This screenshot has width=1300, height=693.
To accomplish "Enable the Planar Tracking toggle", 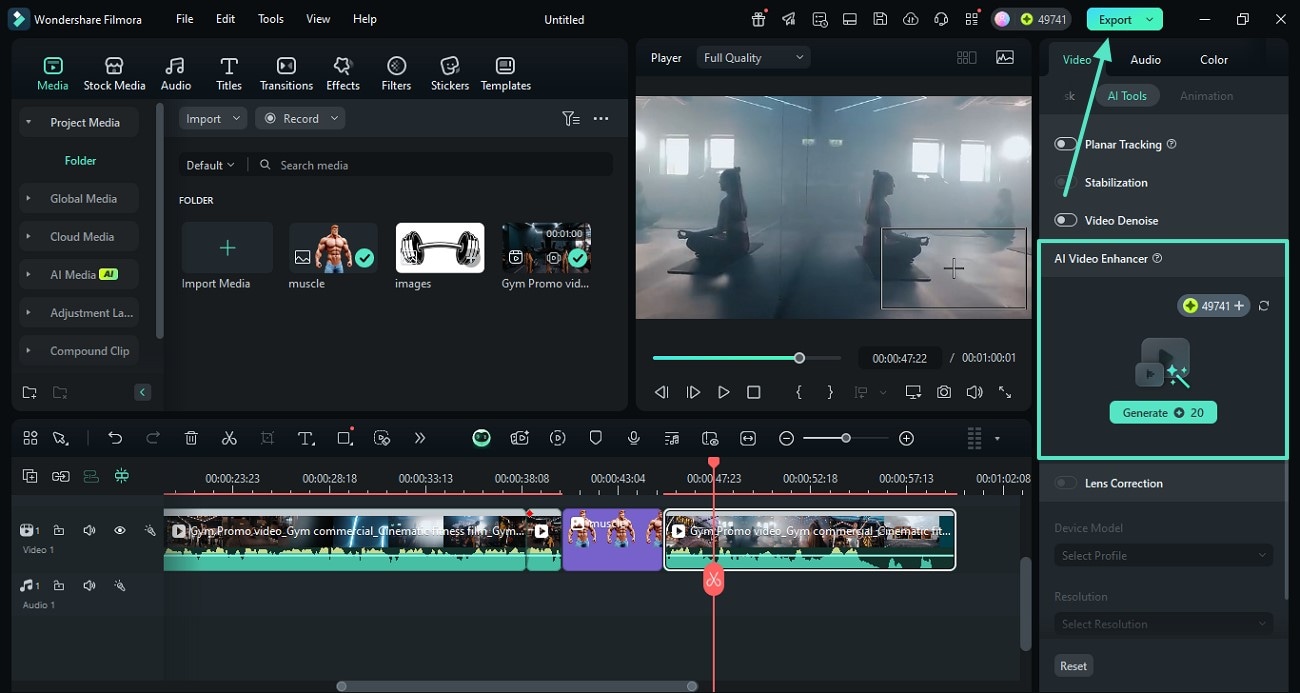I will 1066,144.
